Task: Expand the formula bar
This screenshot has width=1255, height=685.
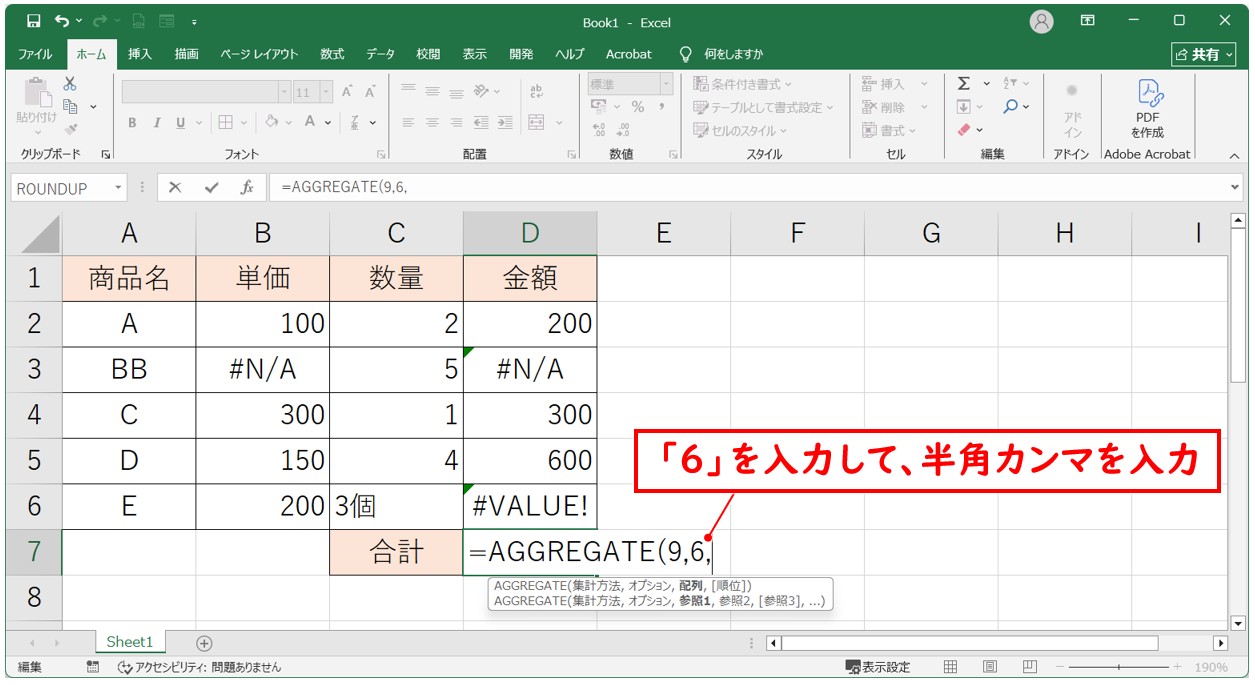Action: [1236, 188]
